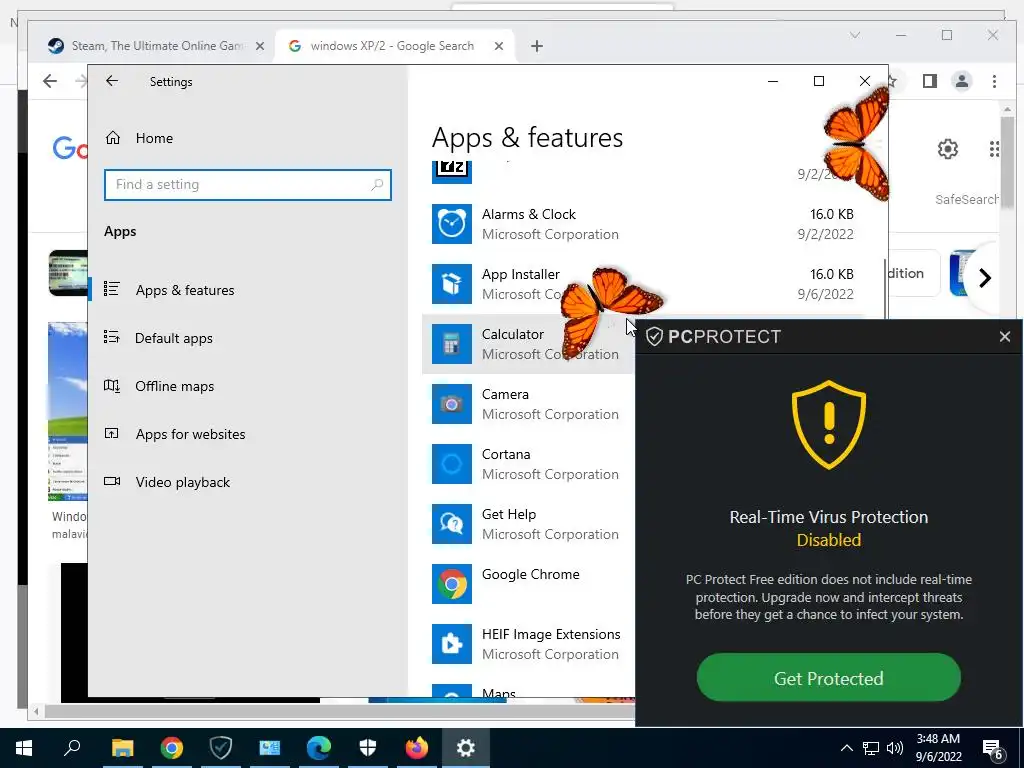The height and width of the screenshot is (768, 1024).
Task: Open Google apps grid
Action: click(x=994, y=149)
